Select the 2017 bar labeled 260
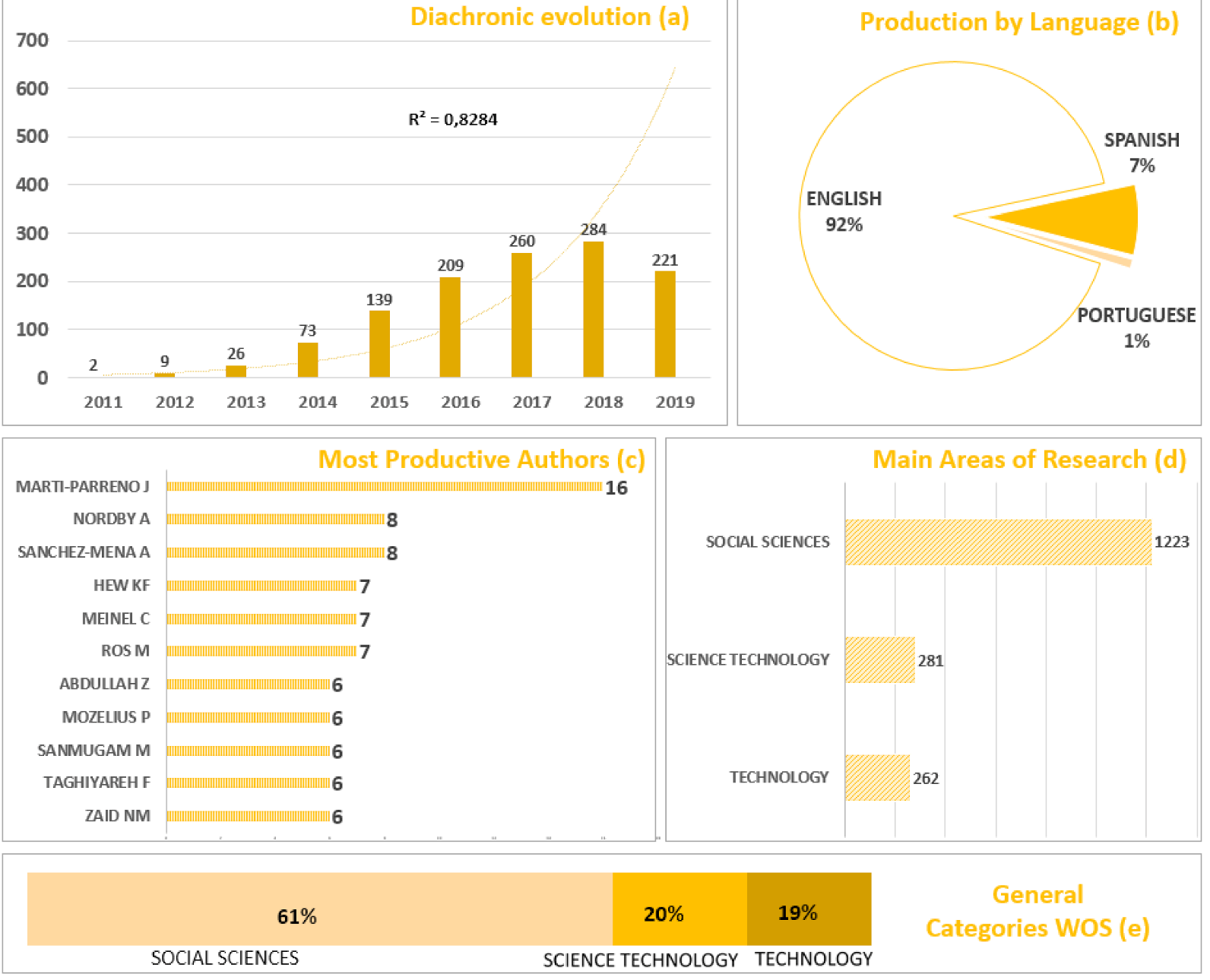 coord(521,315)
